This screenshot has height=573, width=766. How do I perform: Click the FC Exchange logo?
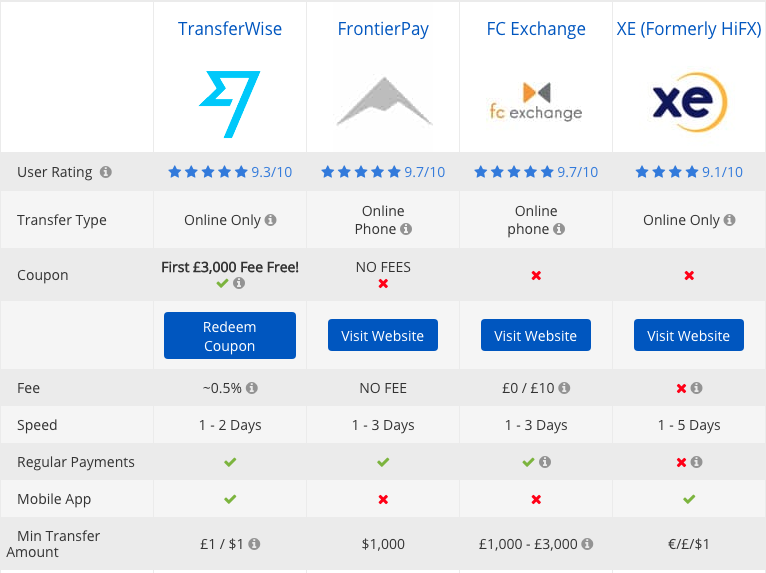[536, 102]
